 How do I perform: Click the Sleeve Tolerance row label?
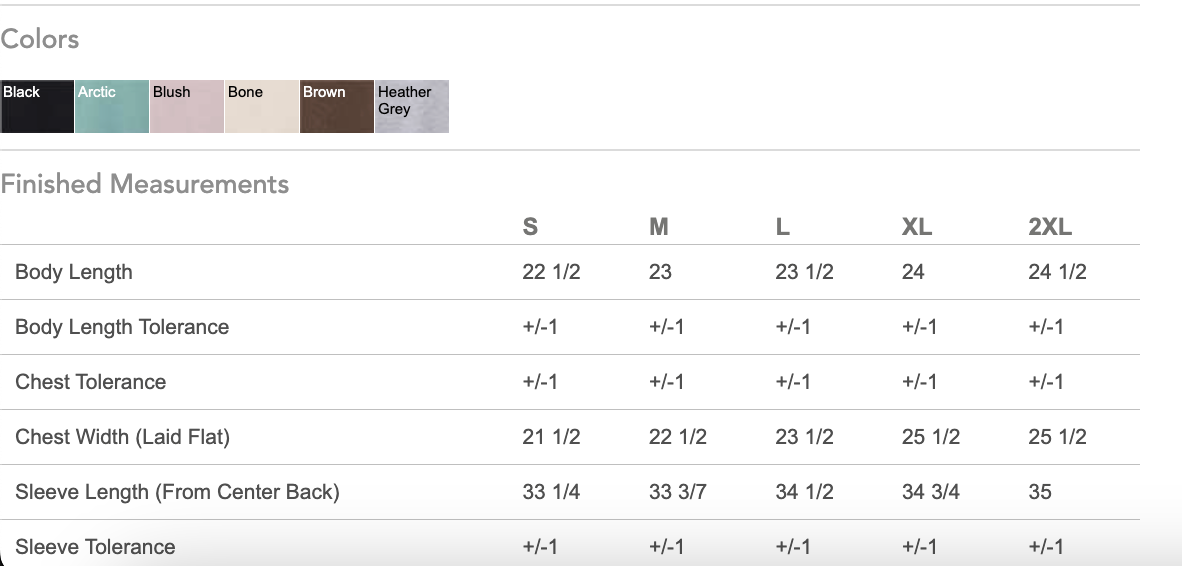click(x=95, y=547)
